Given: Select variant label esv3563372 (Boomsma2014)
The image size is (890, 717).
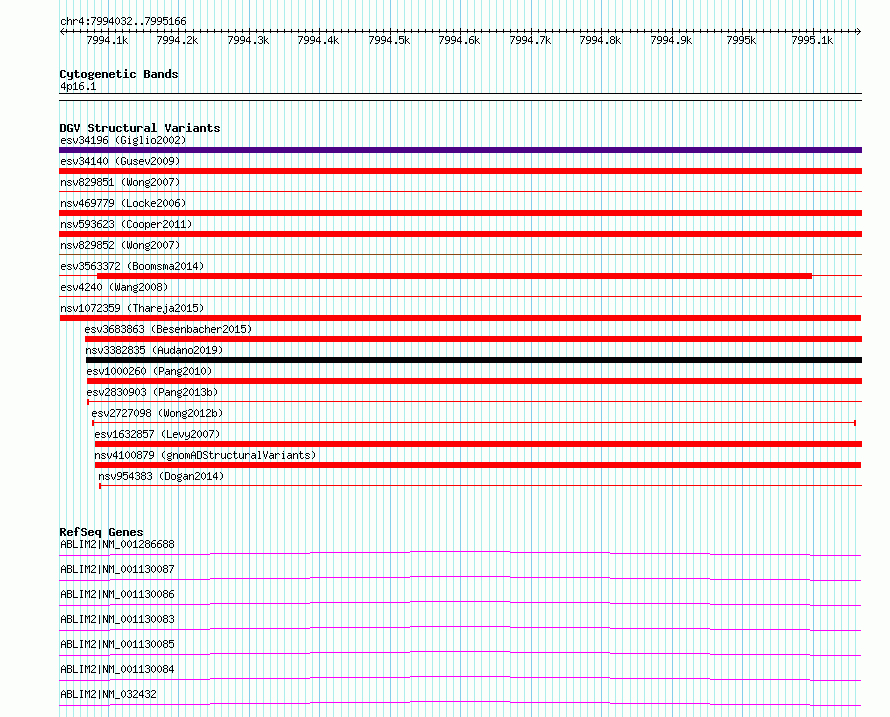Looking at the screenshot, I should (132, 266).
